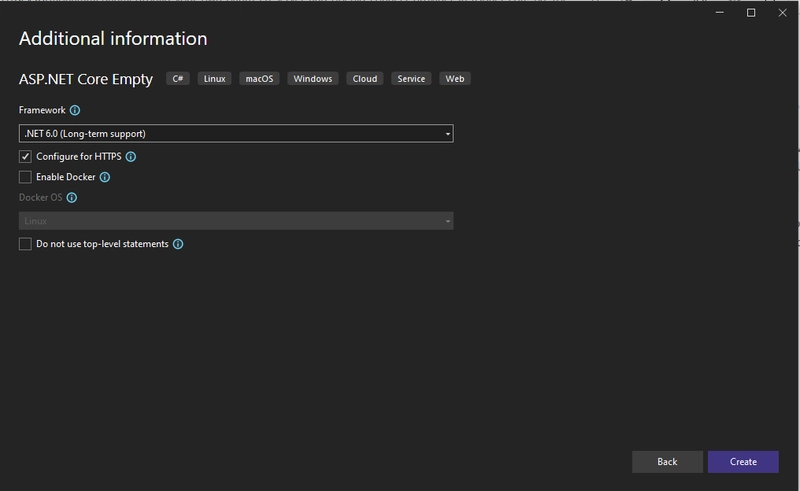Click the Windows tag

click(x=313, y=79)
